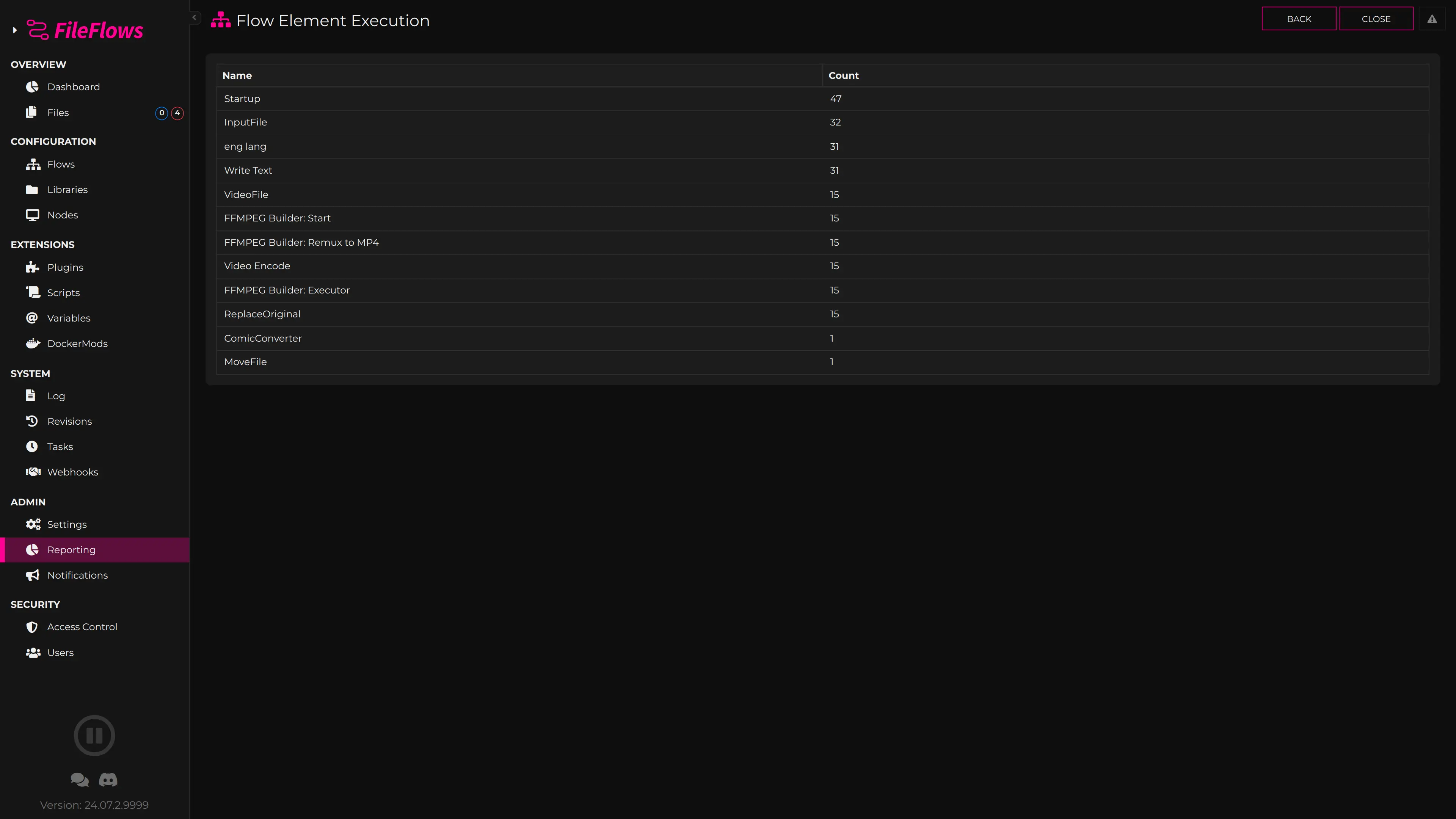Viewport: 1456px width, 819px height.
Task: Expand the arrow beside FileFlows logo
Action: tap(15, 30)
